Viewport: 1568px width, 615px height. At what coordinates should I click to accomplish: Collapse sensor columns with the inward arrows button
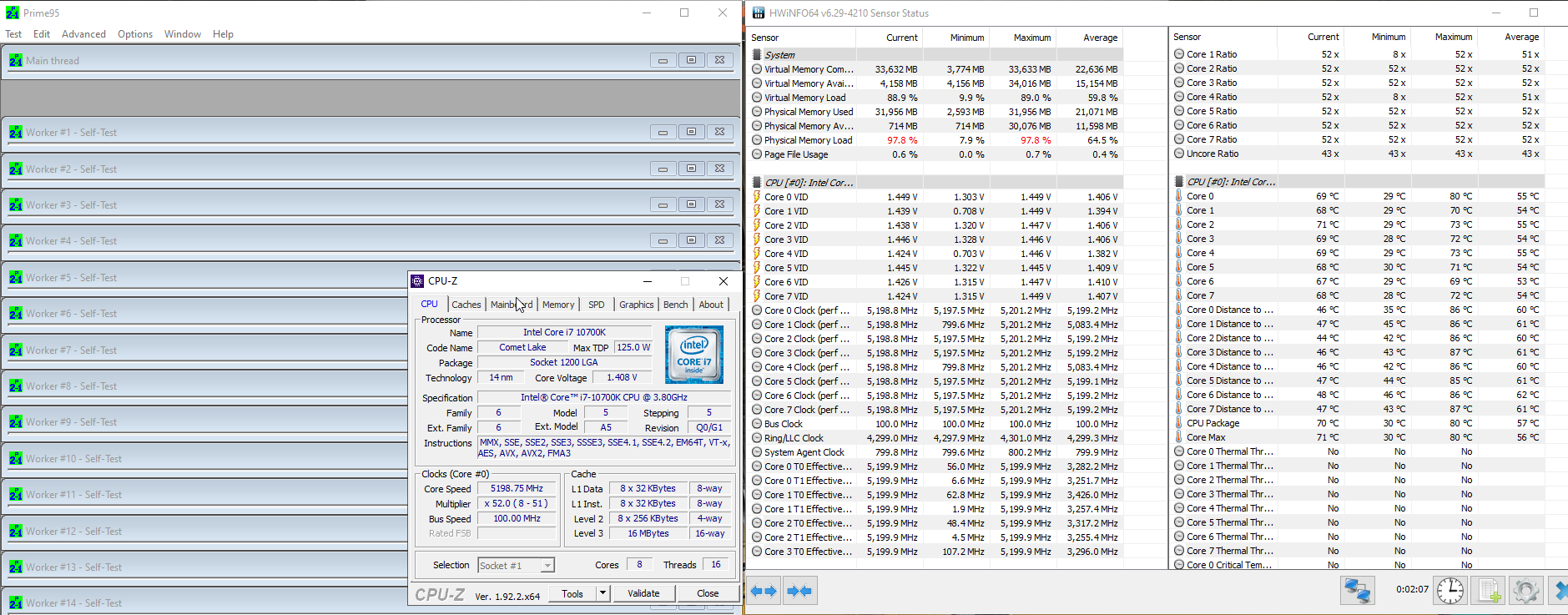pos(799,591)
